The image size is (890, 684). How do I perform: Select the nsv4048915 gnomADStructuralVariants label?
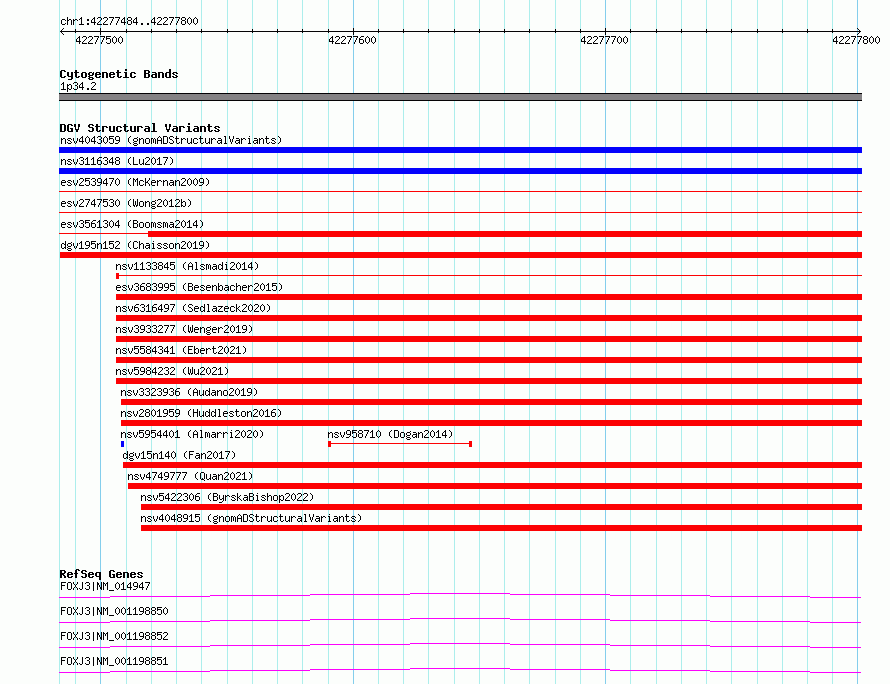[x=251, y=518]
